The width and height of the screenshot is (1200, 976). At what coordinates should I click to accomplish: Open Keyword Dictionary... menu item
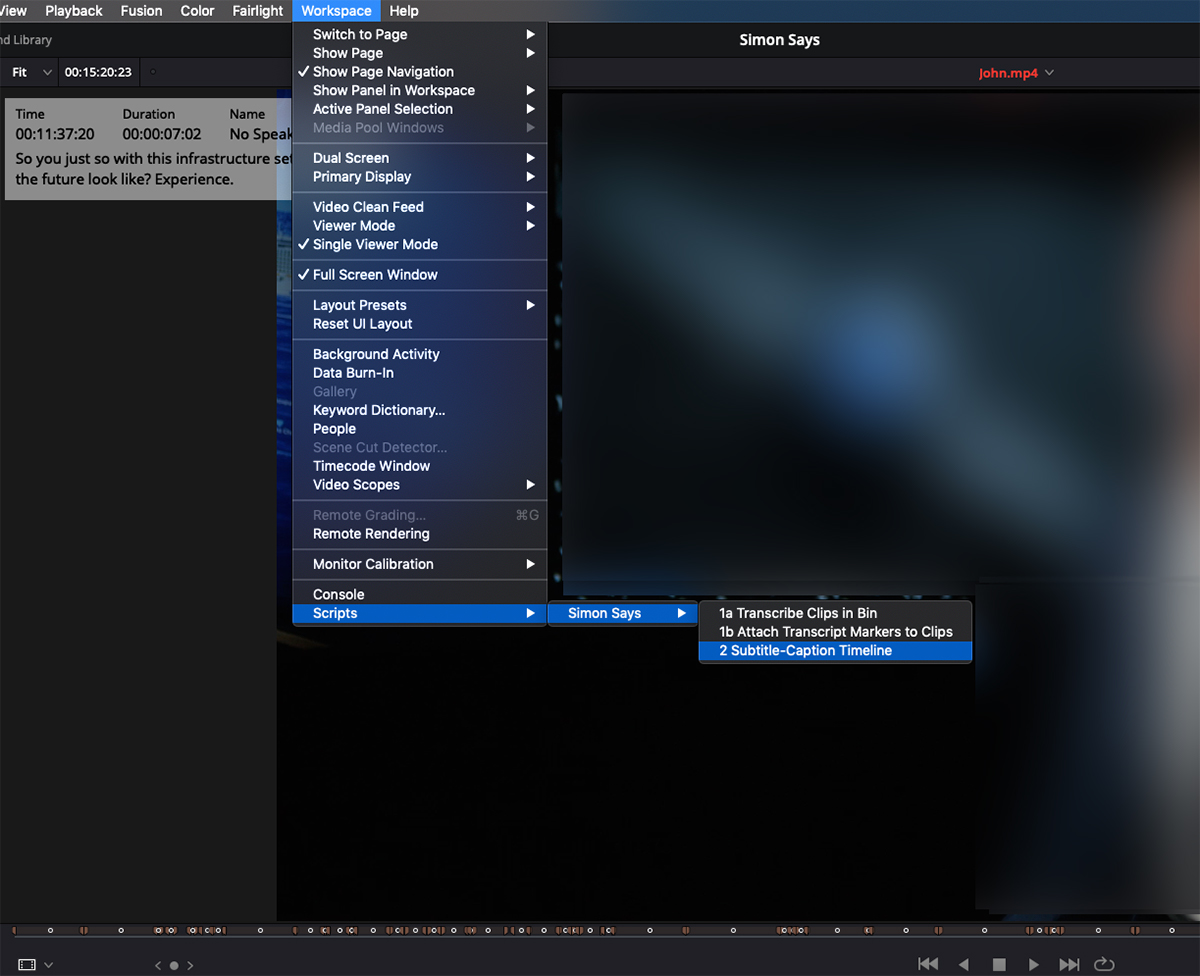420,410
